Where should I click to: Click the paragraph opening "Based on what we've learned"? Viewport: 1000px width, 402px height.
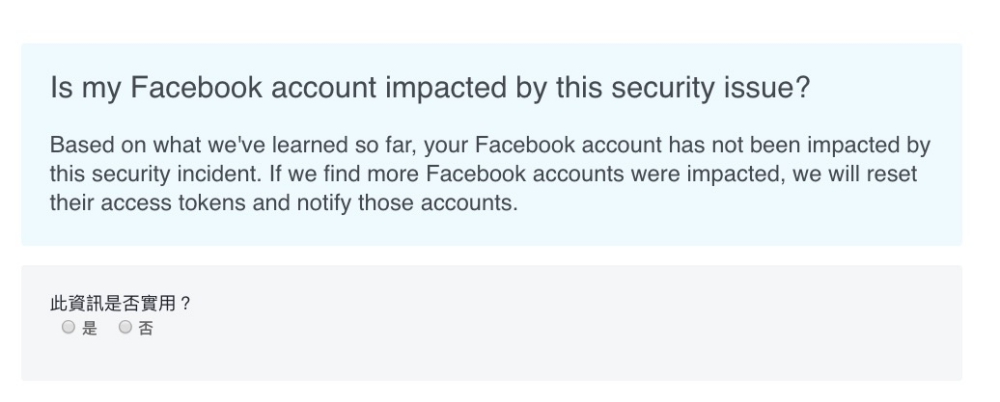click(x=180, y=146)
